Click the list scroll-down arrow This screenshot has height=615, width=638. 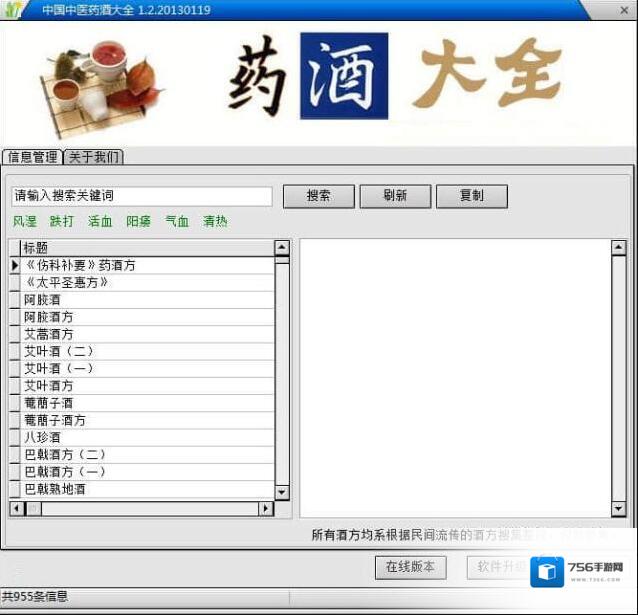pos(282,492)
